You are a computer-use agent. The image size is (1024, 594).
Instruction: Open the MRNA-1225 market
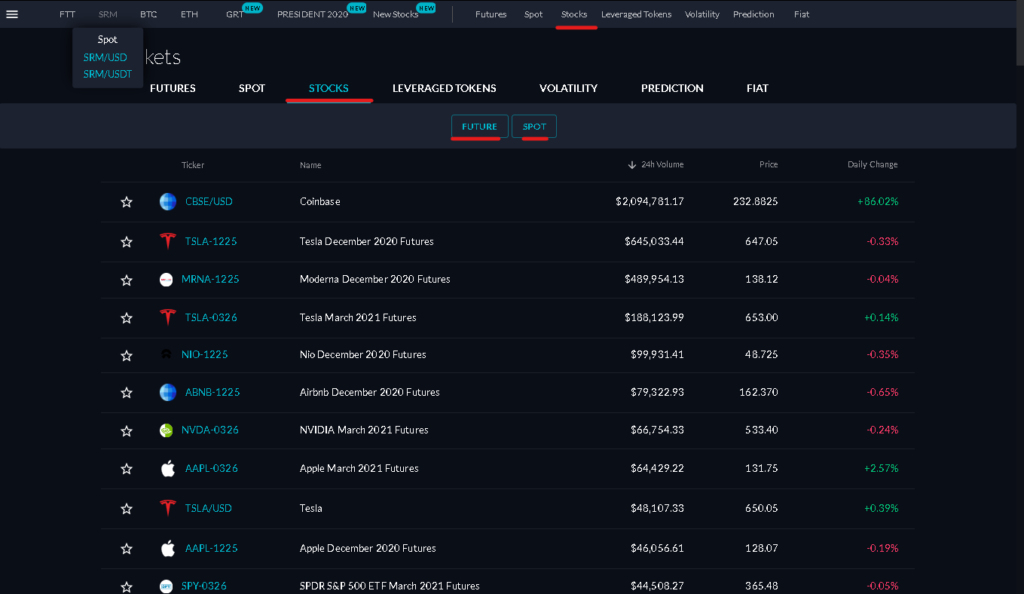[x=210, y=279]
